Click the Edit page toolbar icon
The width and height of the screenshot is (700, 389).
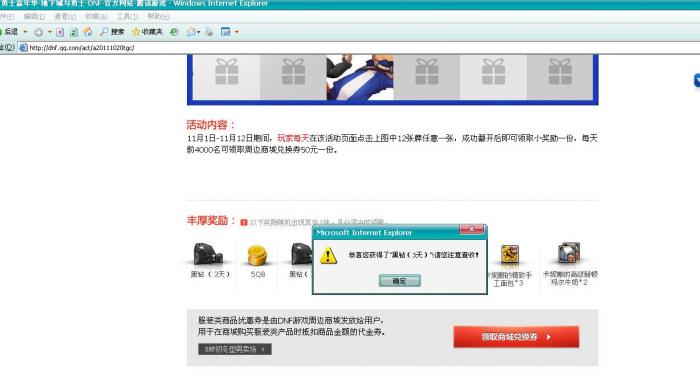pyautogui.click(x=226, y=32)
